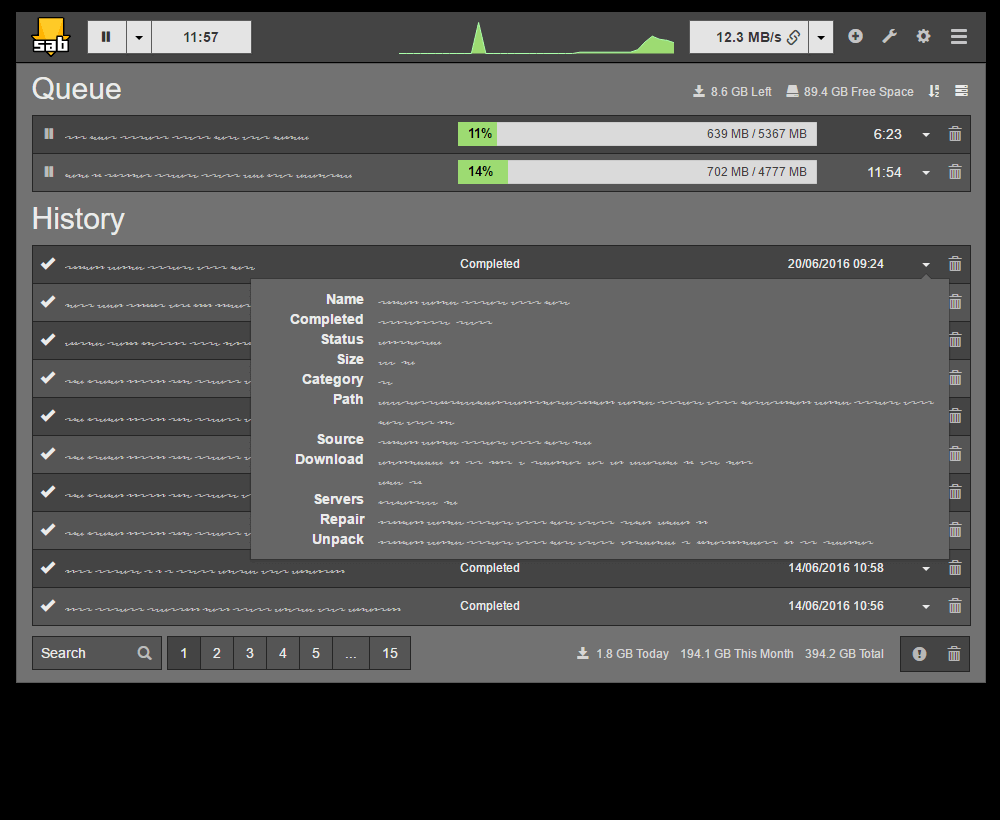Click the SABnzbd logo
Viewport: 1000px width, 820px height.
[x=50, y=37]
